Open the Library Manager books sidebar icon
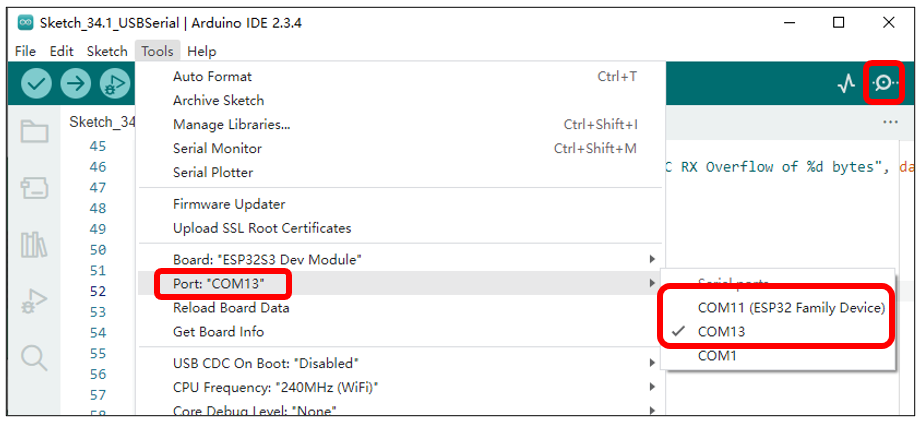 pyautogui.click(x=34, y=244)
